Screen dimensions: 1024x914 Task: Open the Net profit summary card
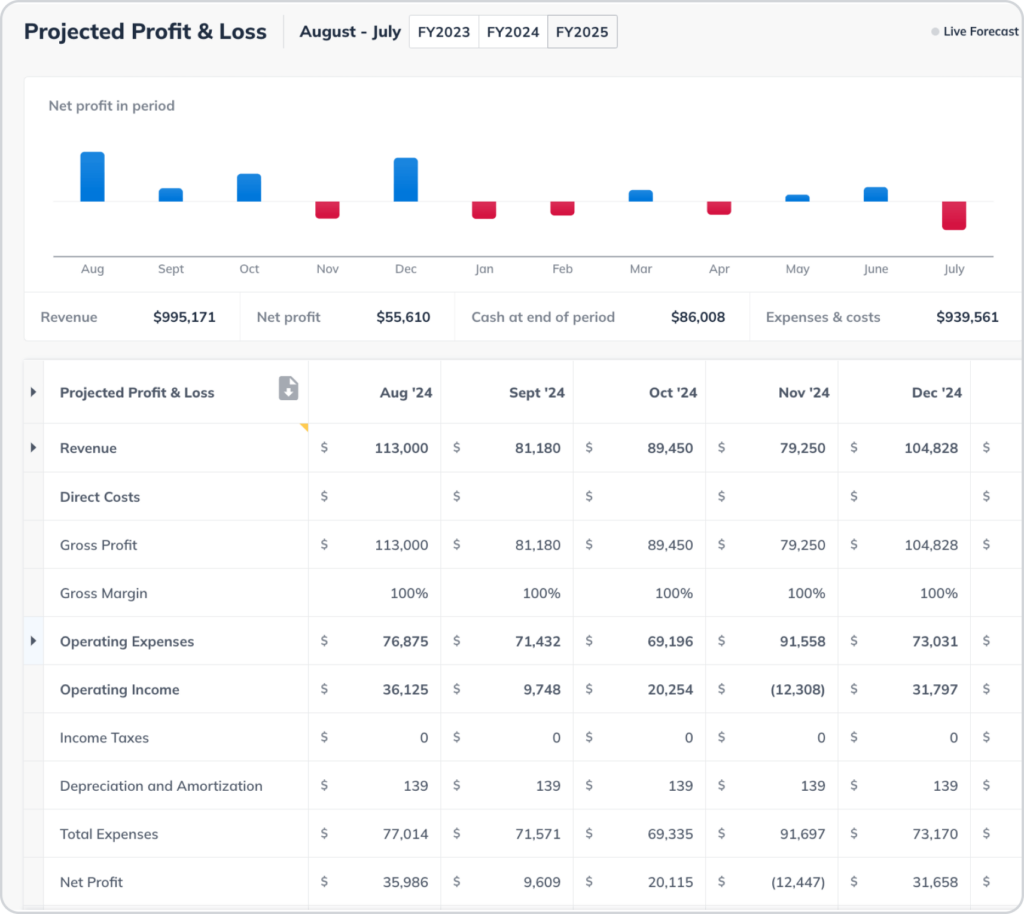tap(343, 317)
